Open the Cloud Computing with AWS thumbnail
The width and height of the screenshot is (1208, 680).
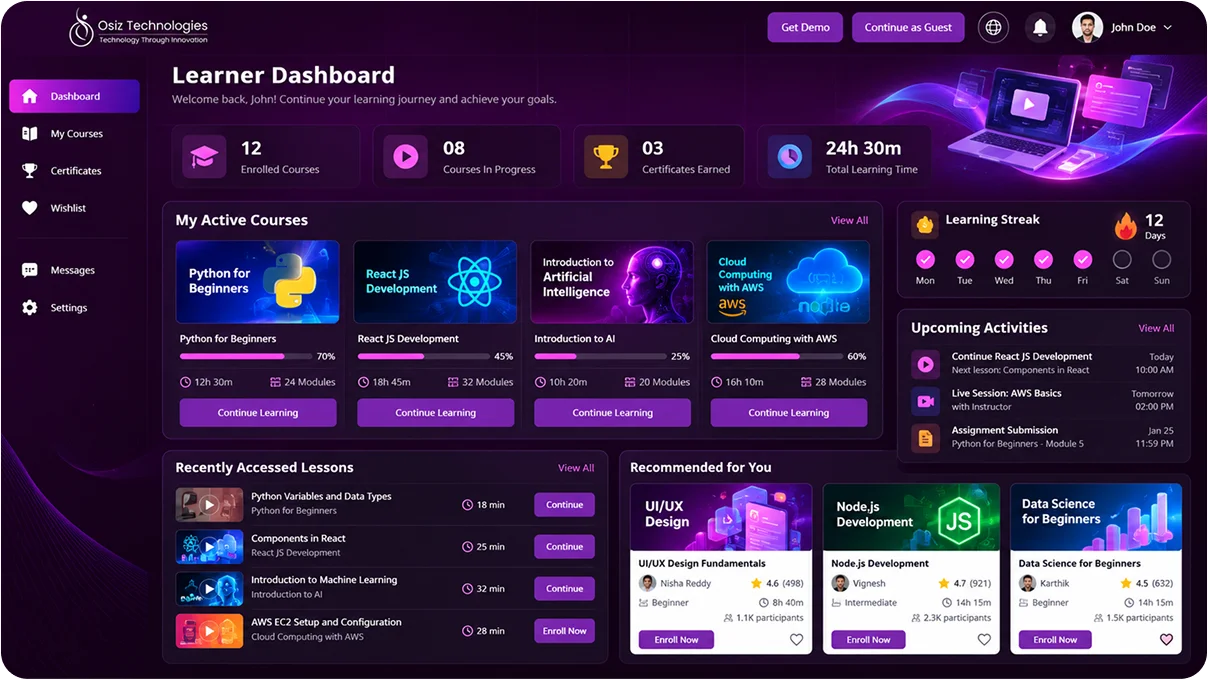(788, 282)
